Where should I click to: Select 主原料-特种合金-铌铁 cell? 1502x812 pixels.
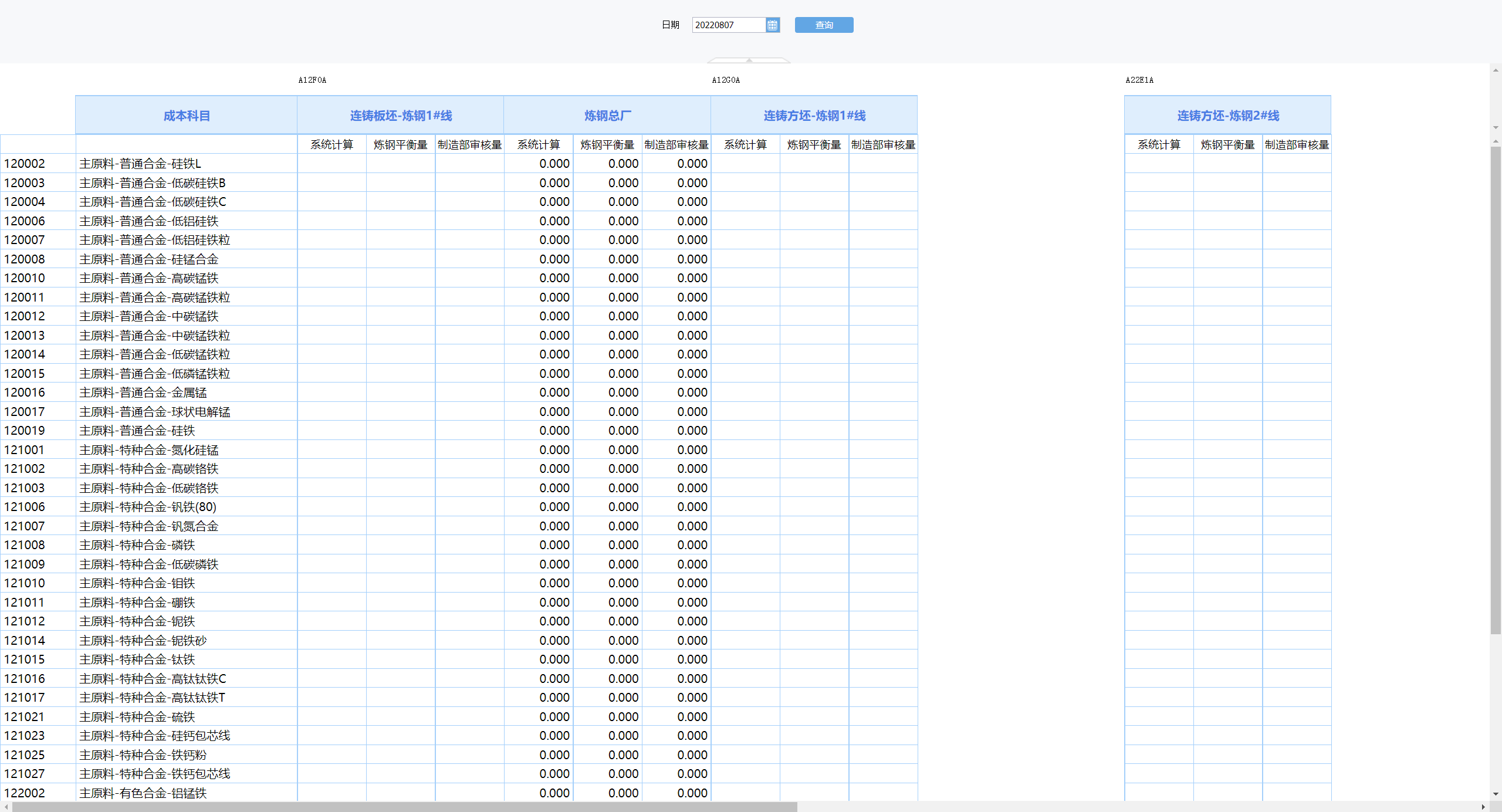pos(187,621)
